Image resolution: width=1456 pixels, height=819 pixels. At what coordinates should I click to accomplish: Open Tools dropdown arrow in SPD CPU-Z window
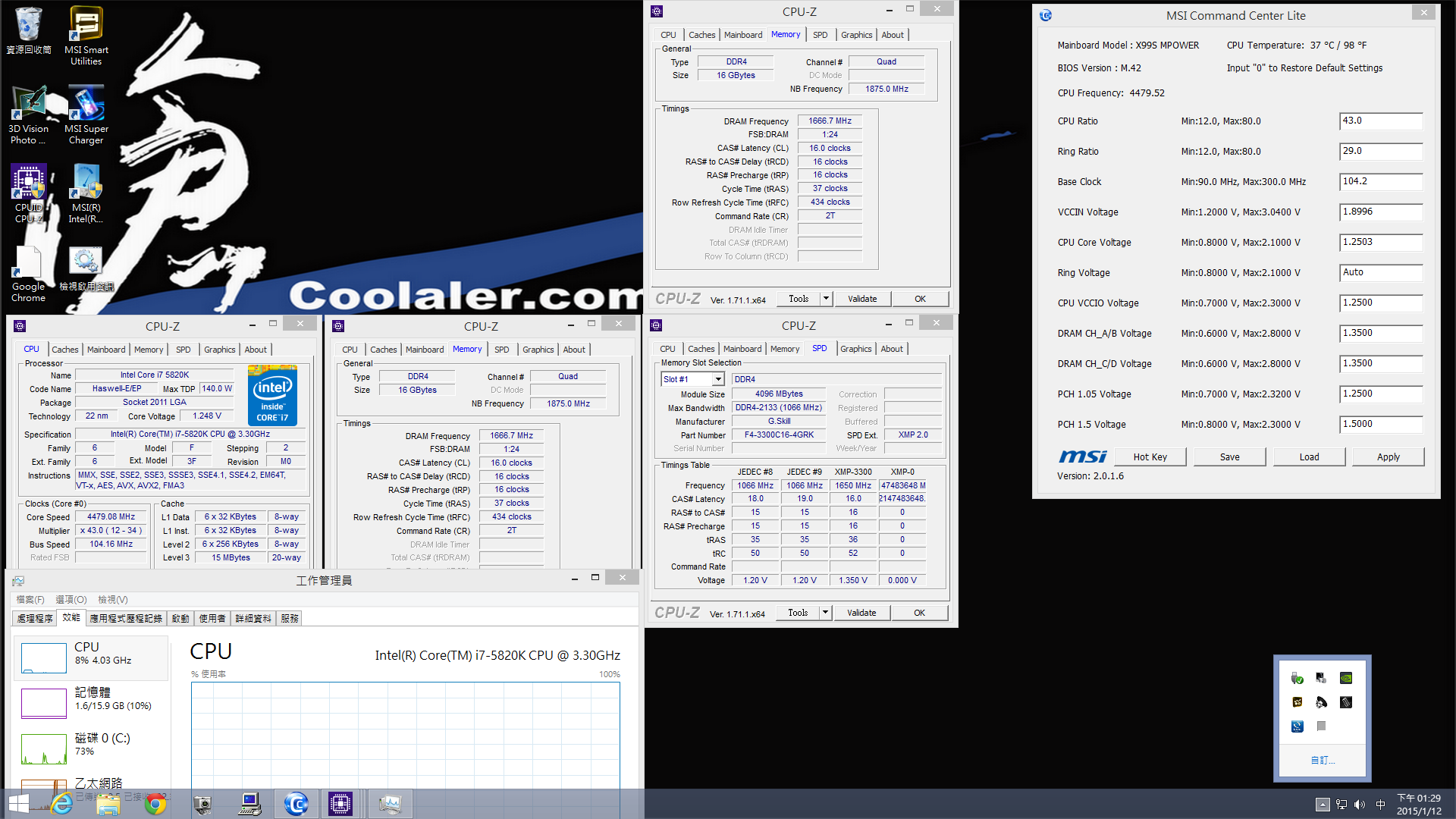[826, 613]
